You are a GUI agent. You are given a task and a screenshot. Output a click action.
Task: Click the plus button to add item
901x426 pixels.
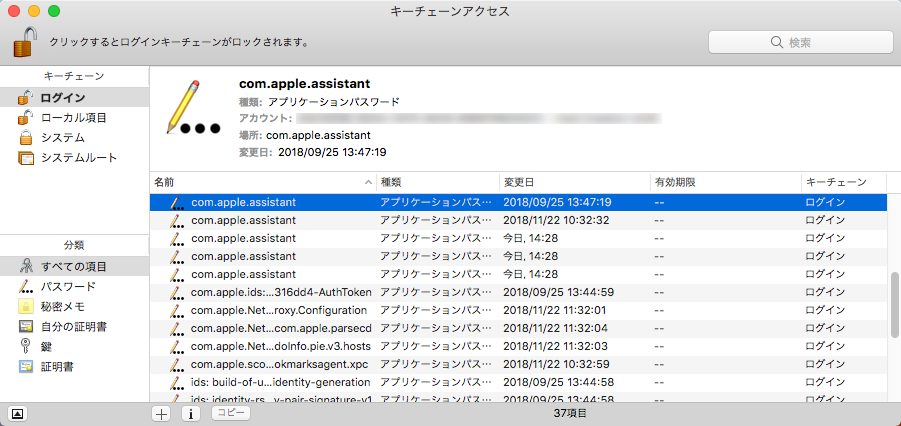161,413
